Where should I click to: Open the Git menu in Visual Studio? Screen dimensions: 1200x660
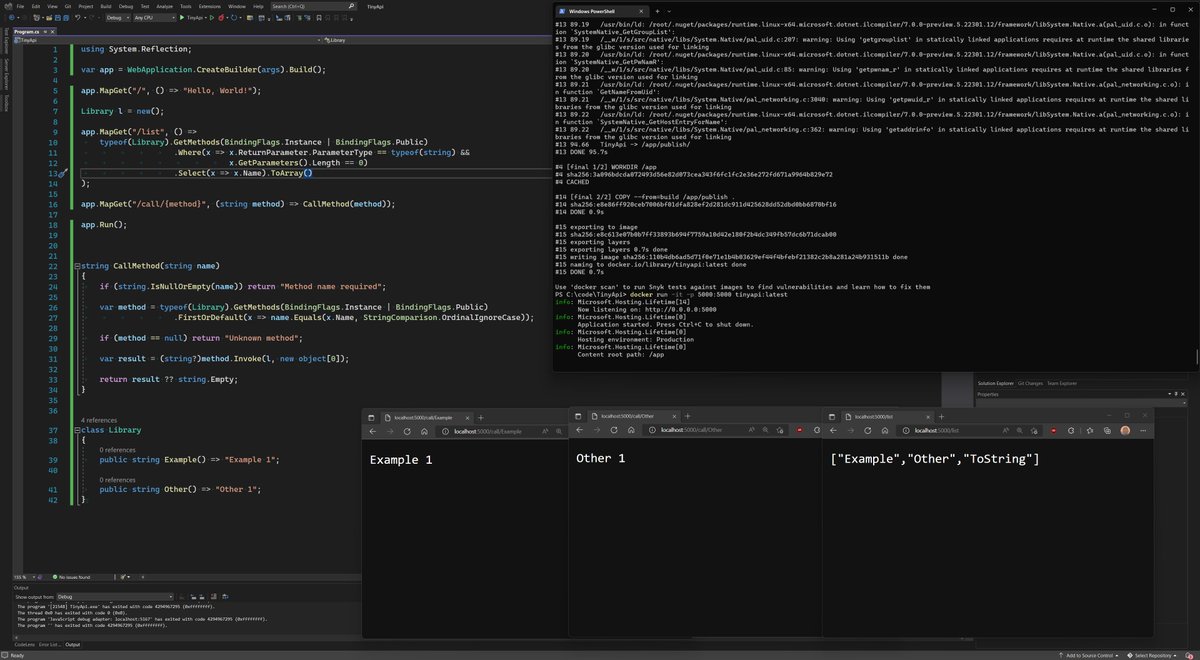tap(68, 6)
